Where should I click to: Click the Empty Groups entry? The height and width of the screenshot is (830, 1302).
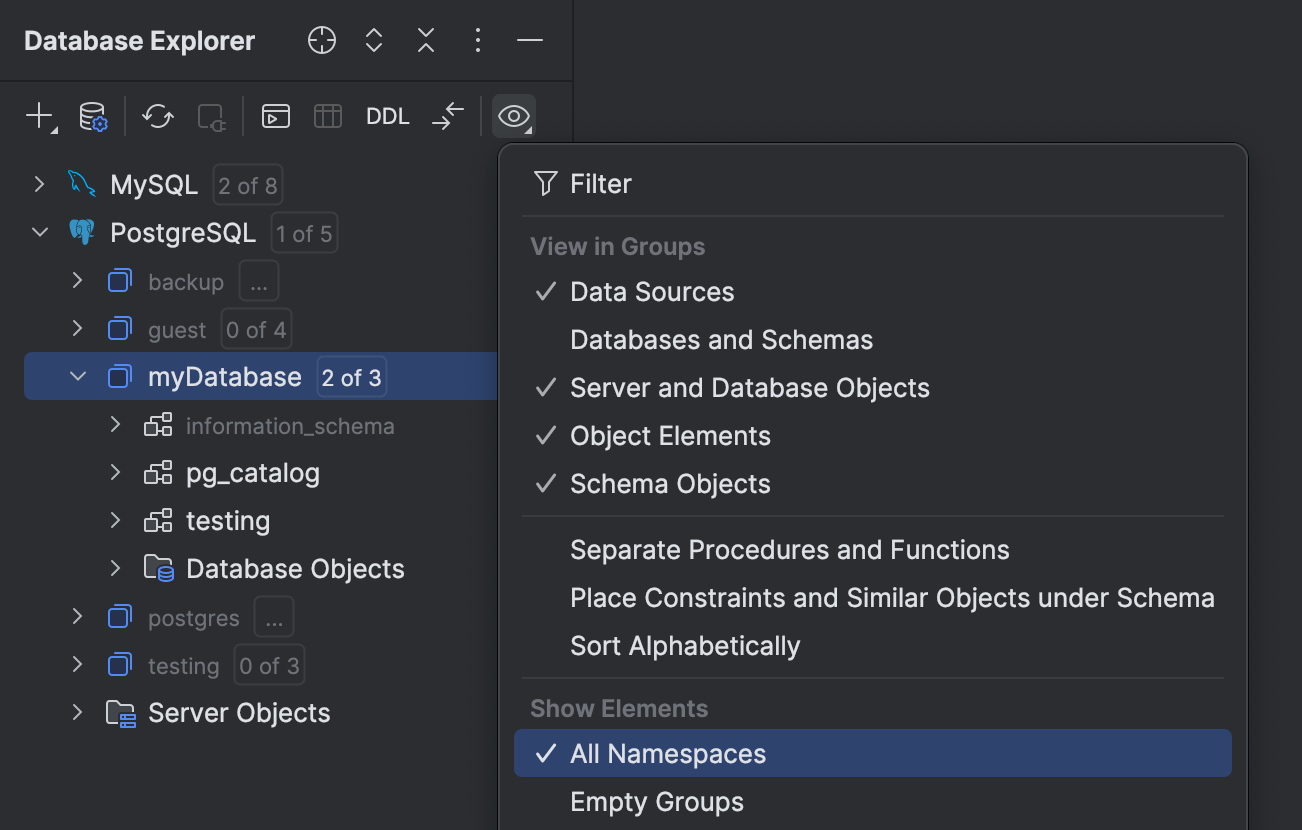coord(656,801)
